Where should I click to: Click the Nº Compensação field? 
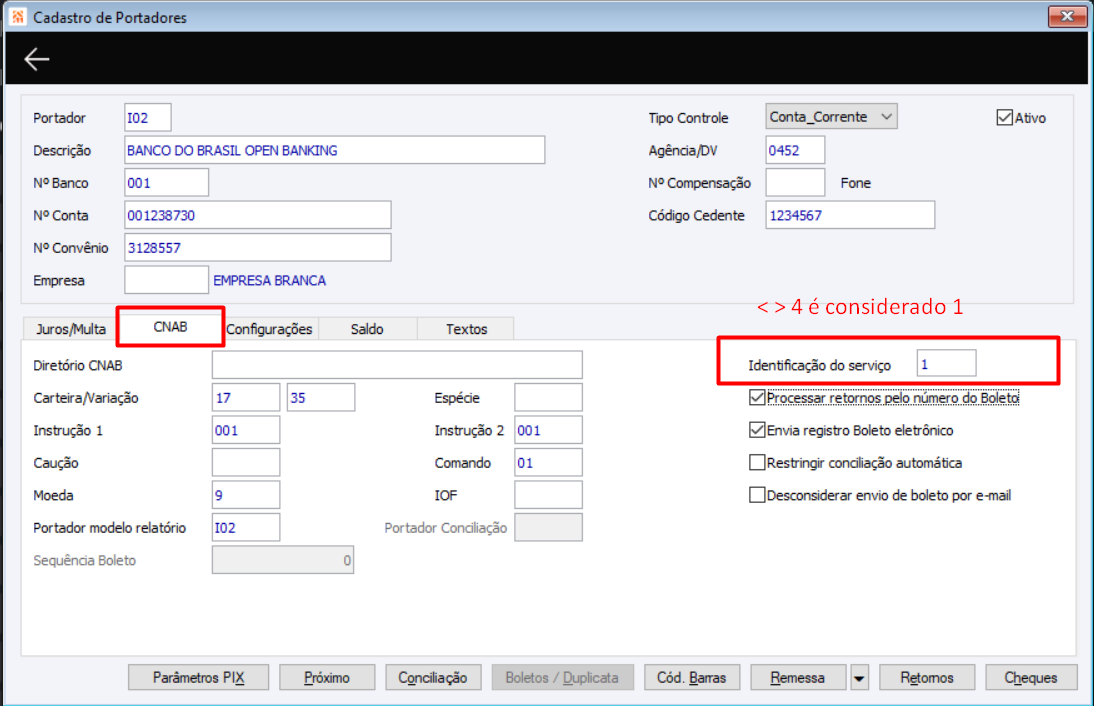click(795, 183)
